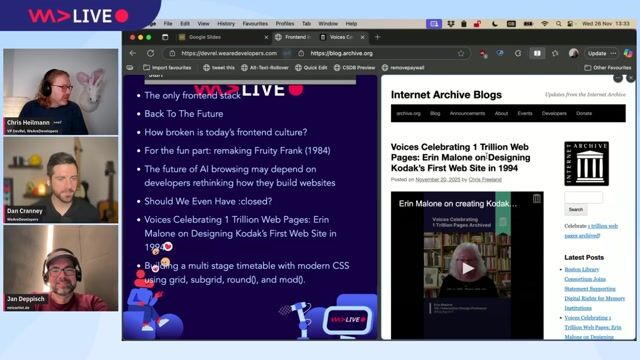Screen dimensions: 640x360
Task: Open 'Back To The Future' slide link
Action: (184, 114)
